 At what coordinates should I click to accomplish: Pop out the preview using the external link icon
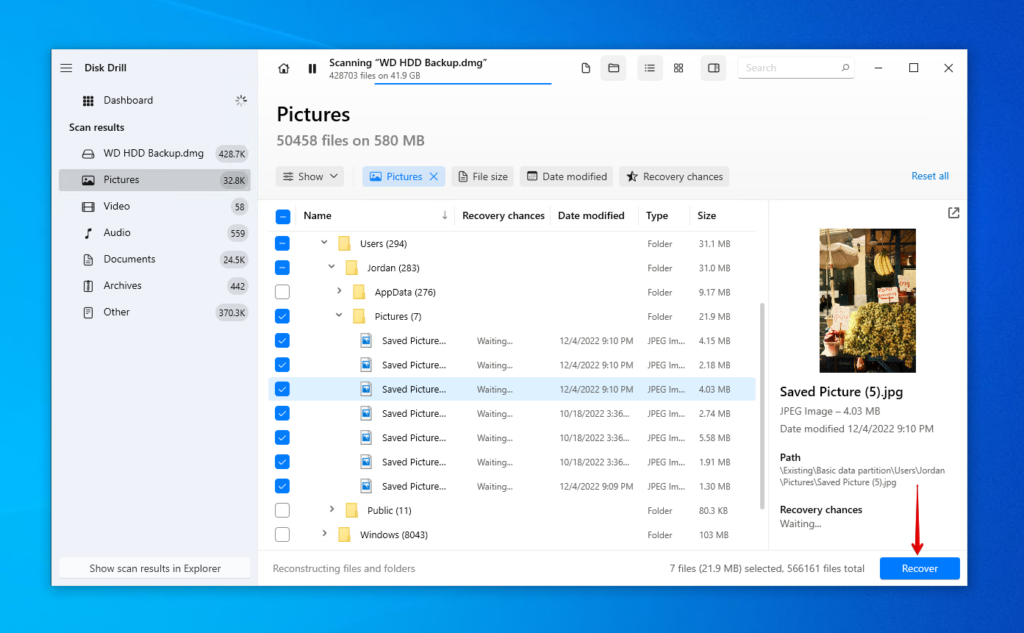952,212
